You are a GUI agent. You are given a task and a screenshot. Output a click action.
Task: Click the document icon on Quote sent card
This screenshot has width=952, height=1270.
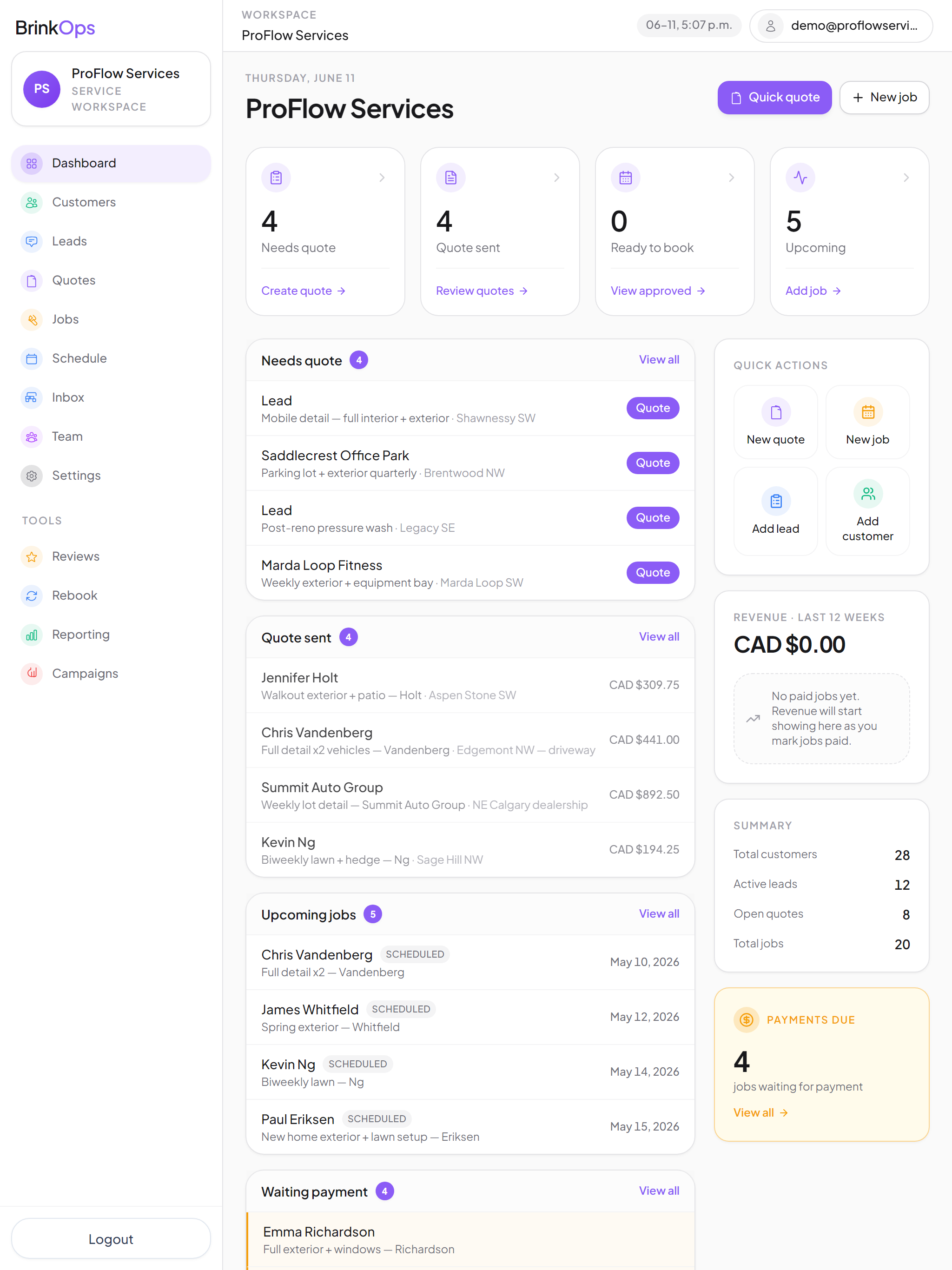(451, 178)
